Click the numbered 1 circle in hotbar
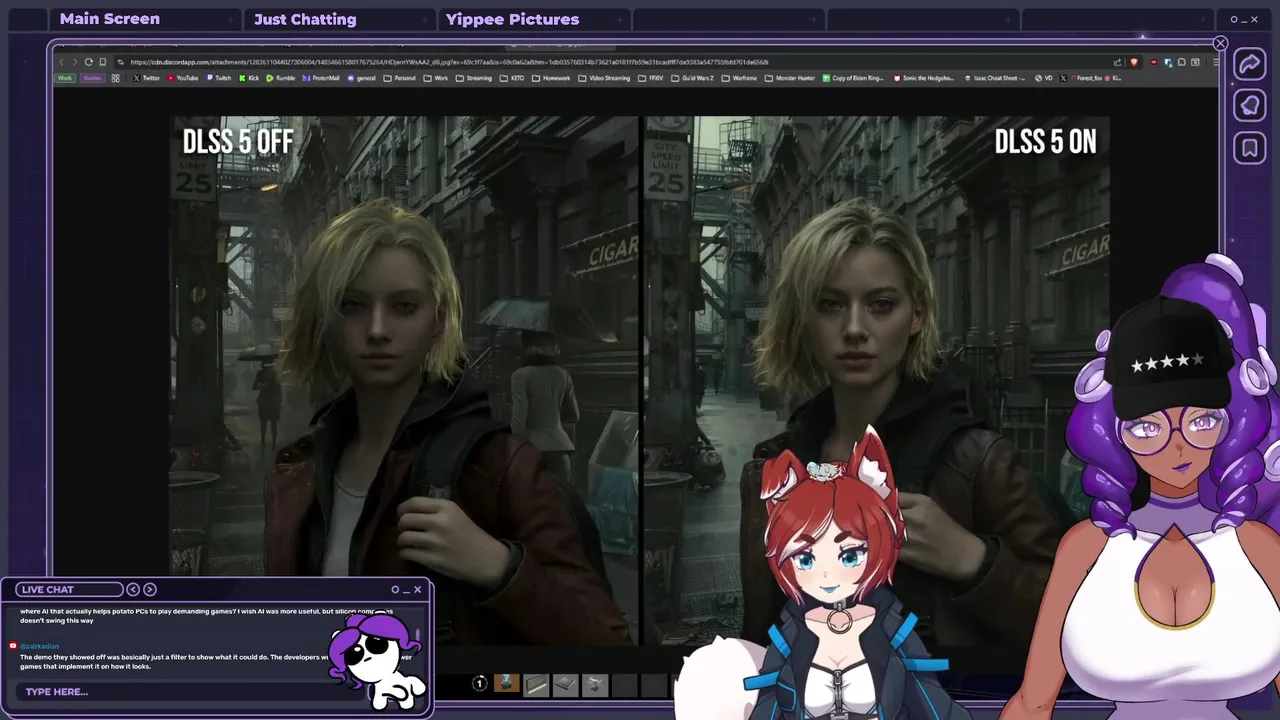The image size is (1280, 720). pos(479,683)
